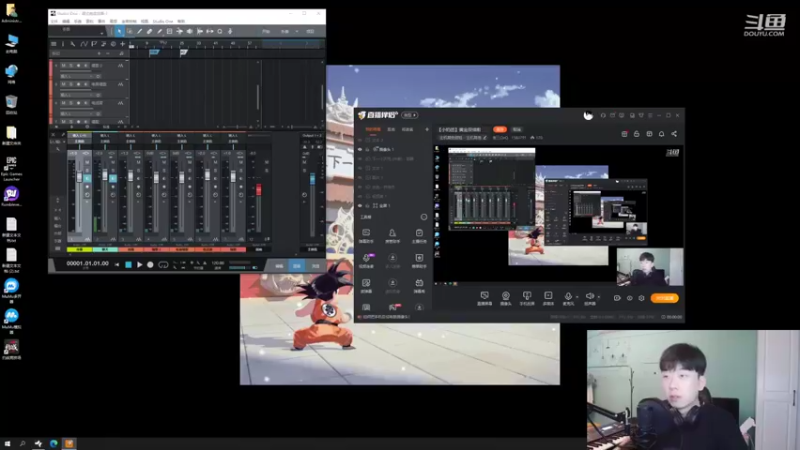Open the first item in Studio One menu bar
Viewport: 800px width, 450px height.
coord(54,21)
